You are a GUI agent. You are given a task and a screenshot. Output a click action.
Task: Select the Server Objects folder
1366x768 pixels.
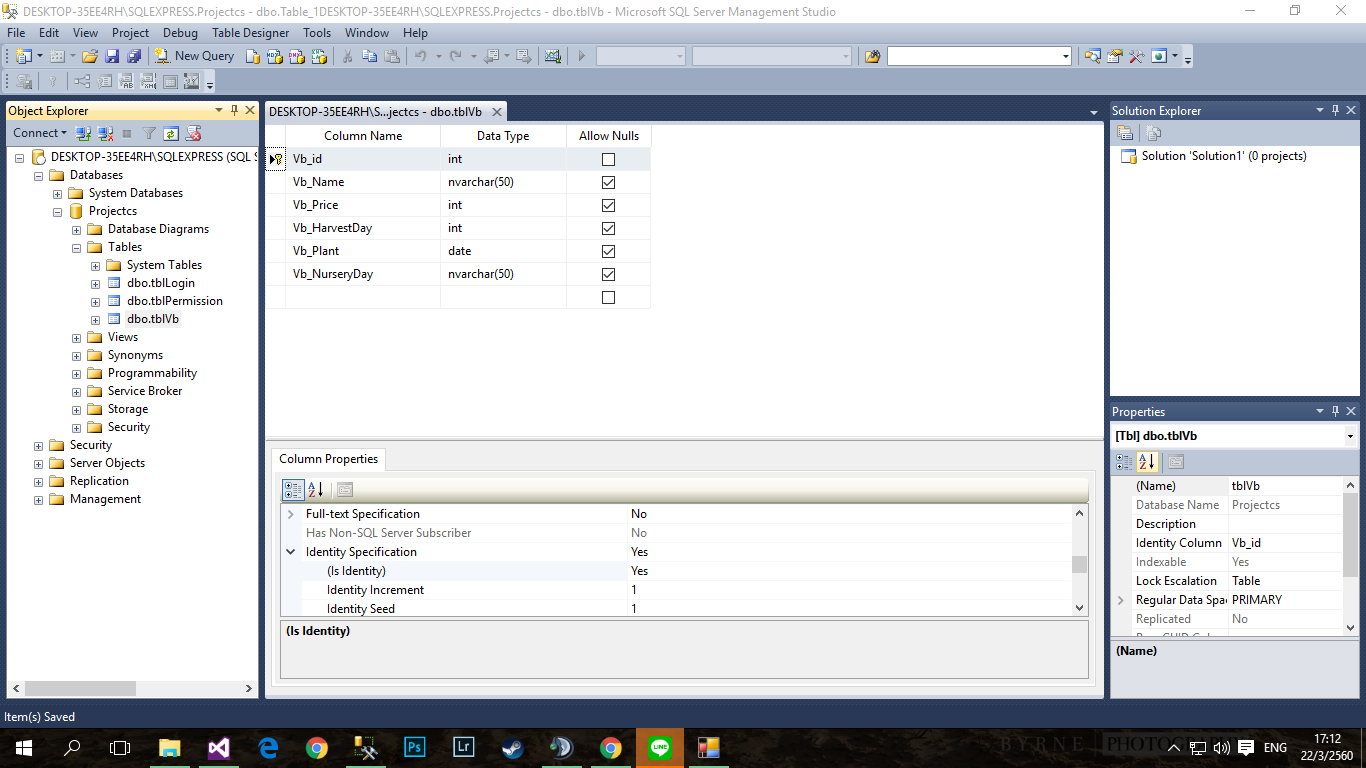107,463
